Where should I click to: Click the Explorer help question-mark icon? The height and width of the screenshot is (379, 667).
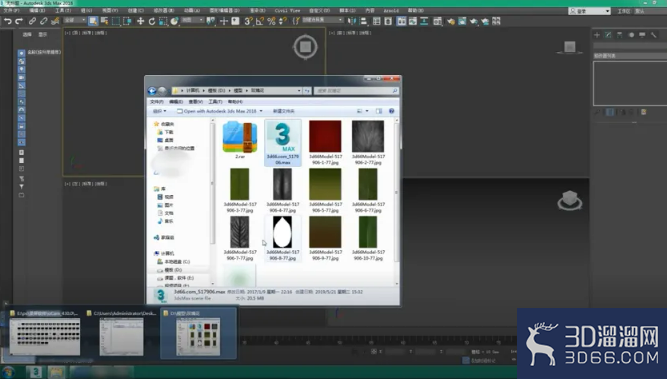coord(391,111)
